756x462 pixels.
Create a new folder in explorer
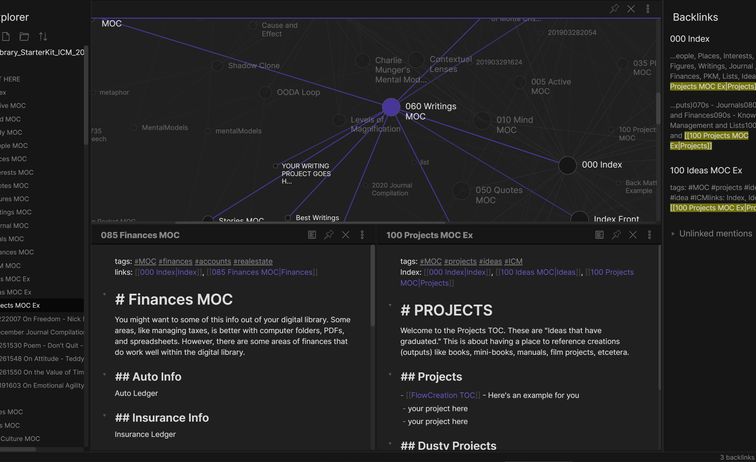point(23,37)
